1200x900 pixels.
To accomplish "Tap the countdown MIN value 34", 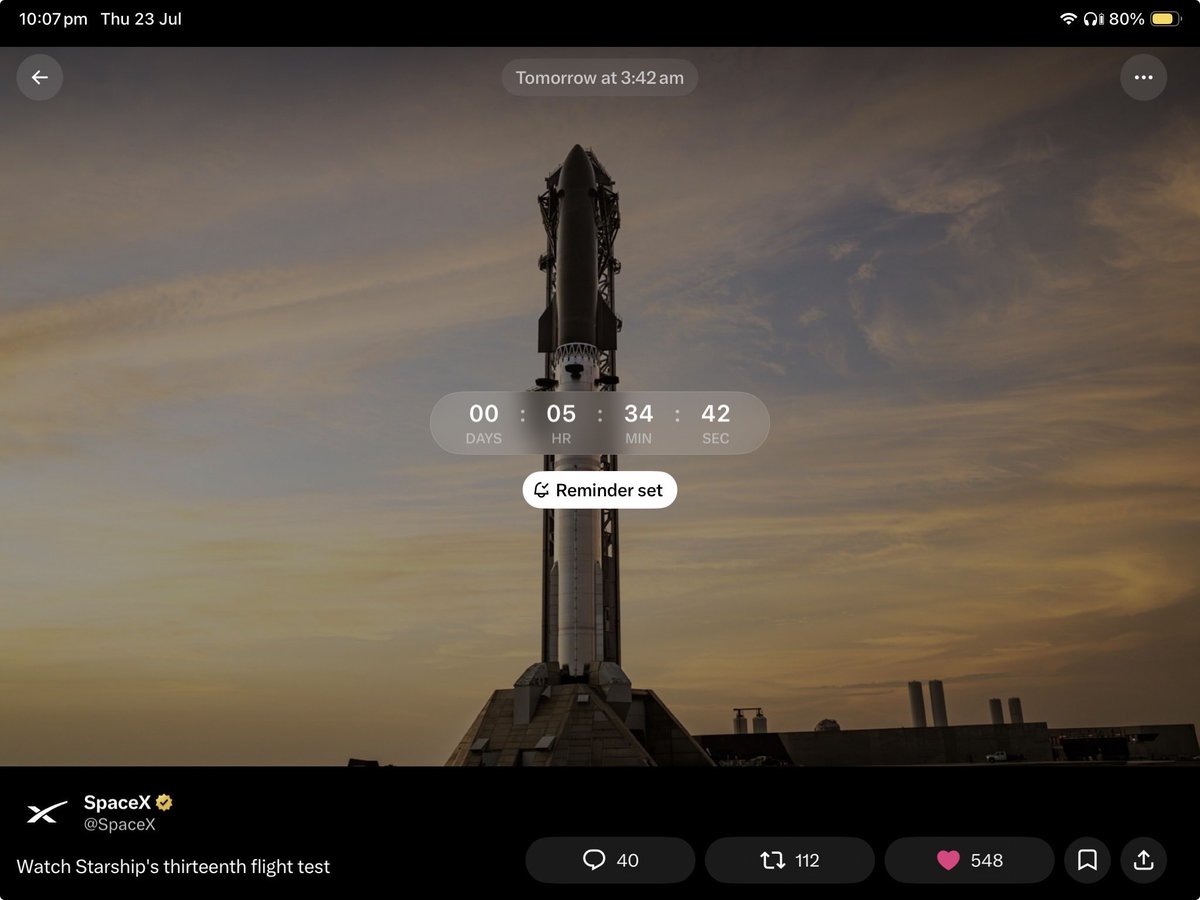I will coord(639,413).
